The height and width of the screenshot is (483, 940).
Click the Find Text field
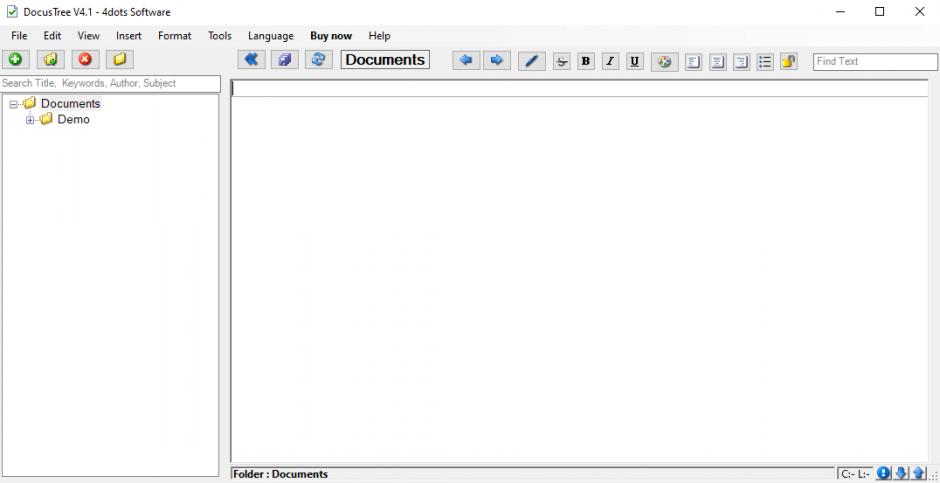(875, 62)
